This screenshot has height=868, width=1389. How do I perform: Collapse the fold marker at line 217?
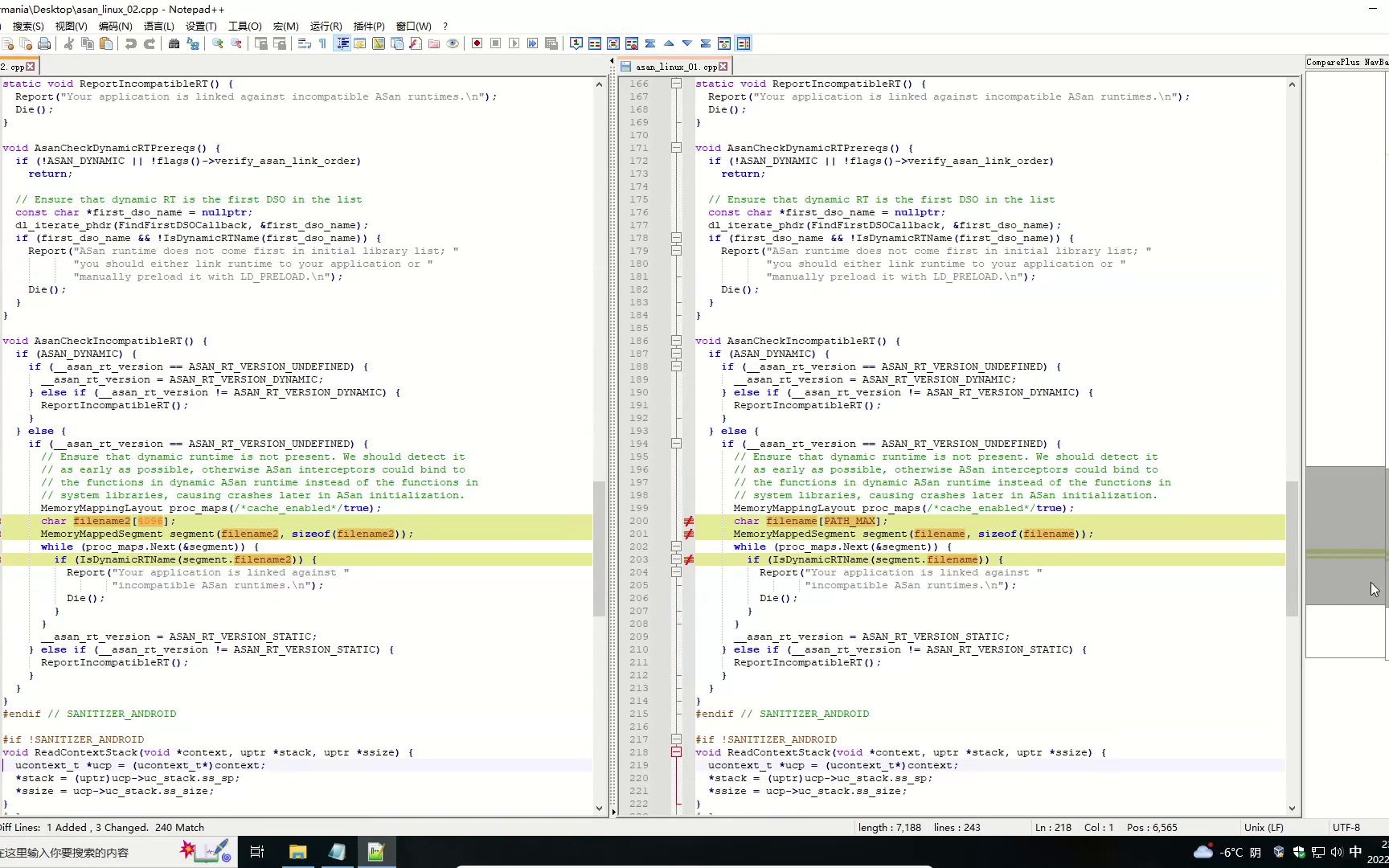click(676, 739)
